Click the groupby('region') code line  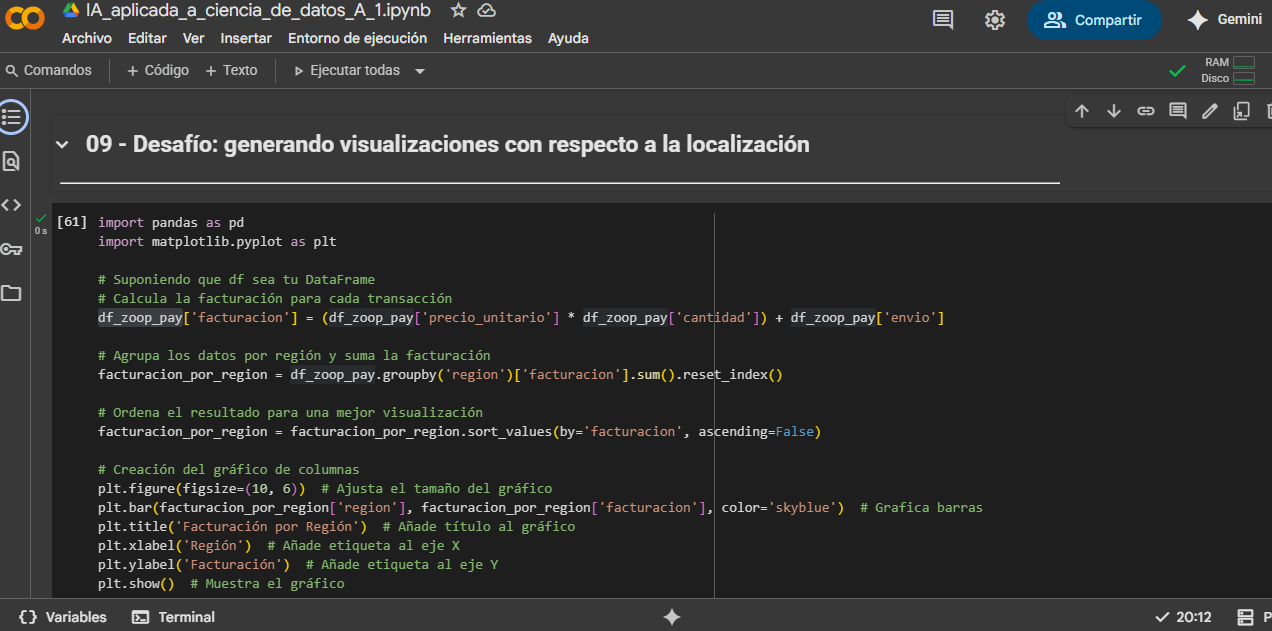tap(440, 374)
